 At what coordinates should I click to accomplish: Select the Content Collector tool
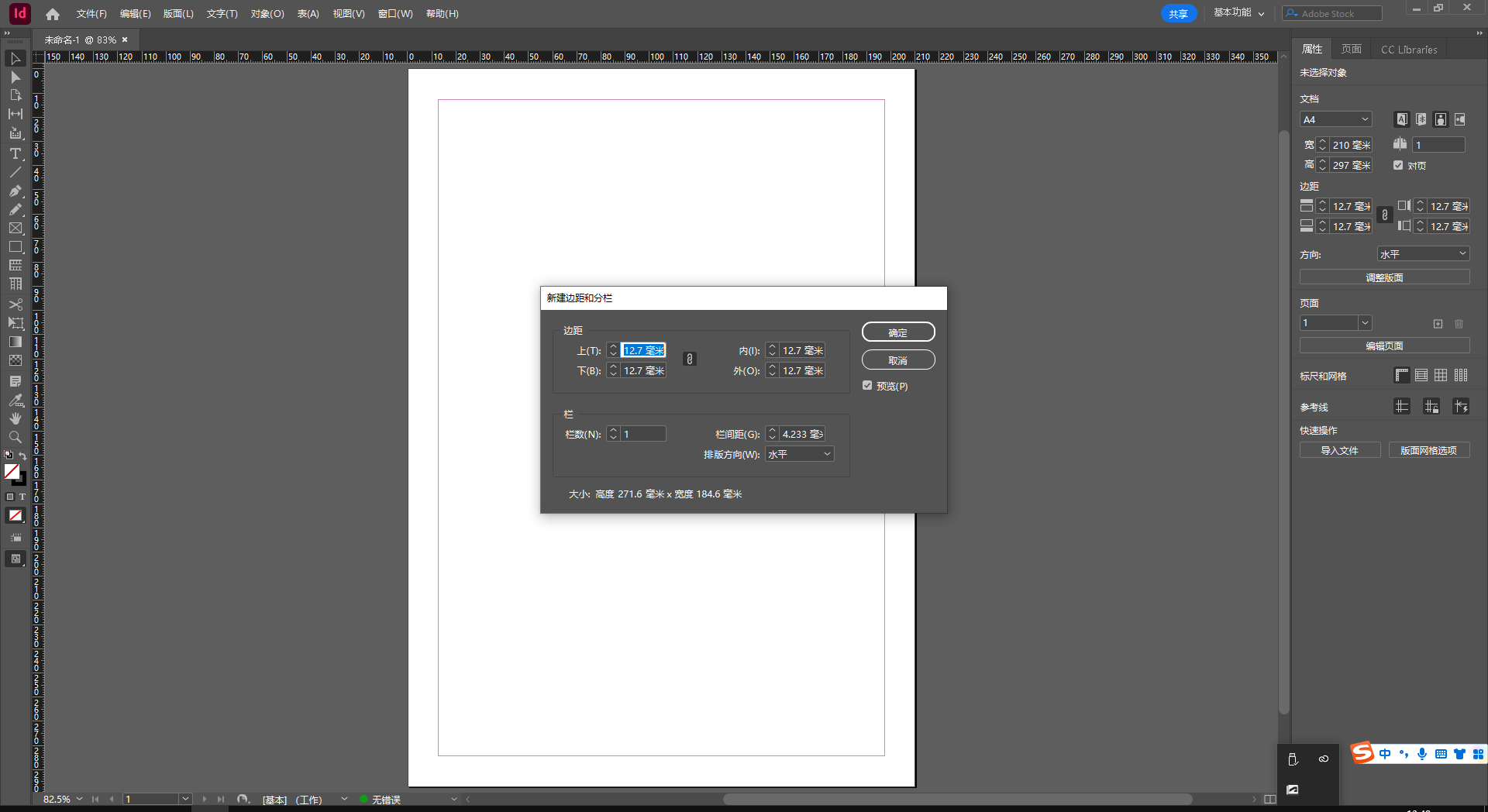[x=15, y=133]
